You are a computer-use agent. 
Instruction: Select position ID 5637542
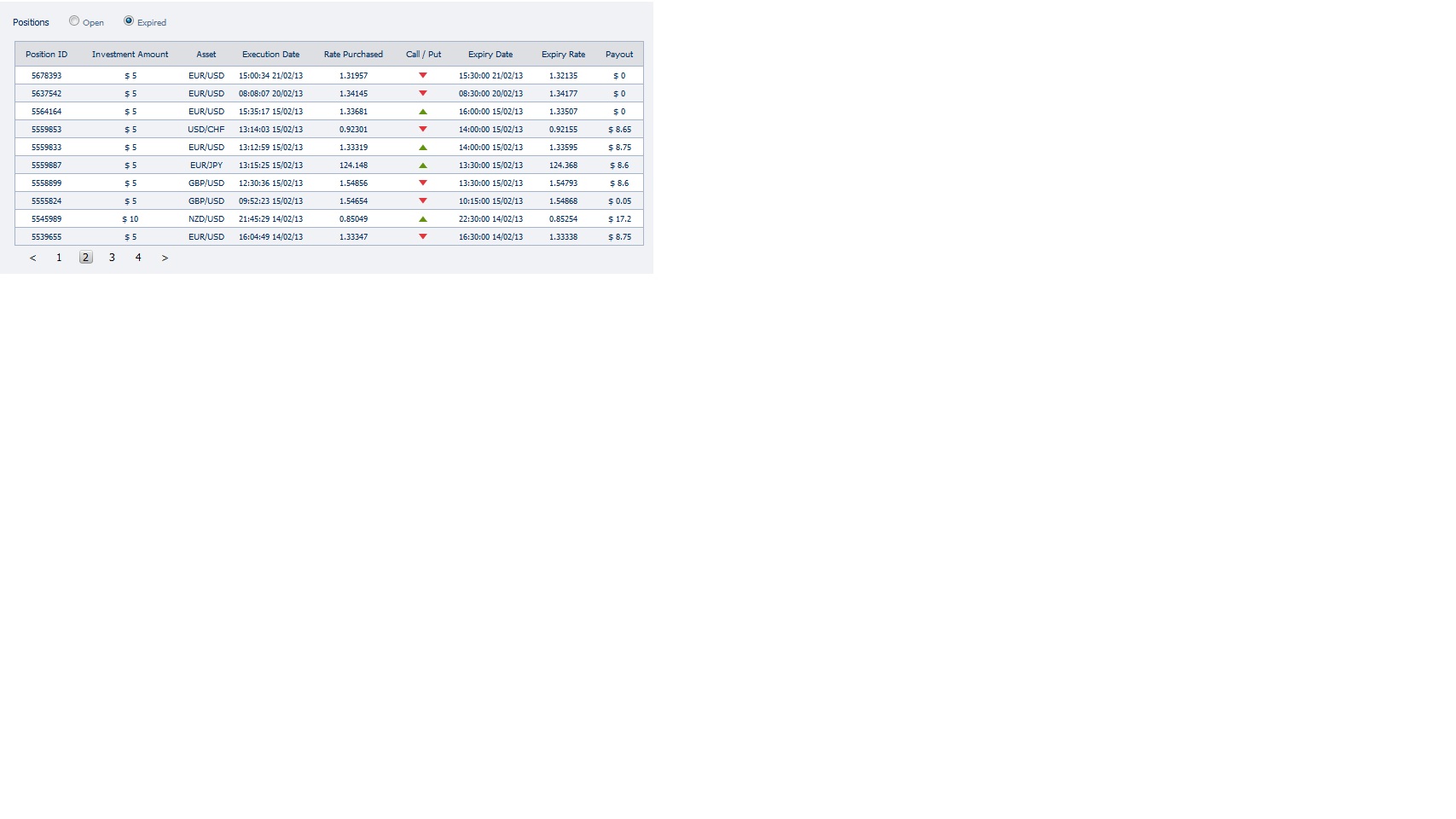[46, 94]
